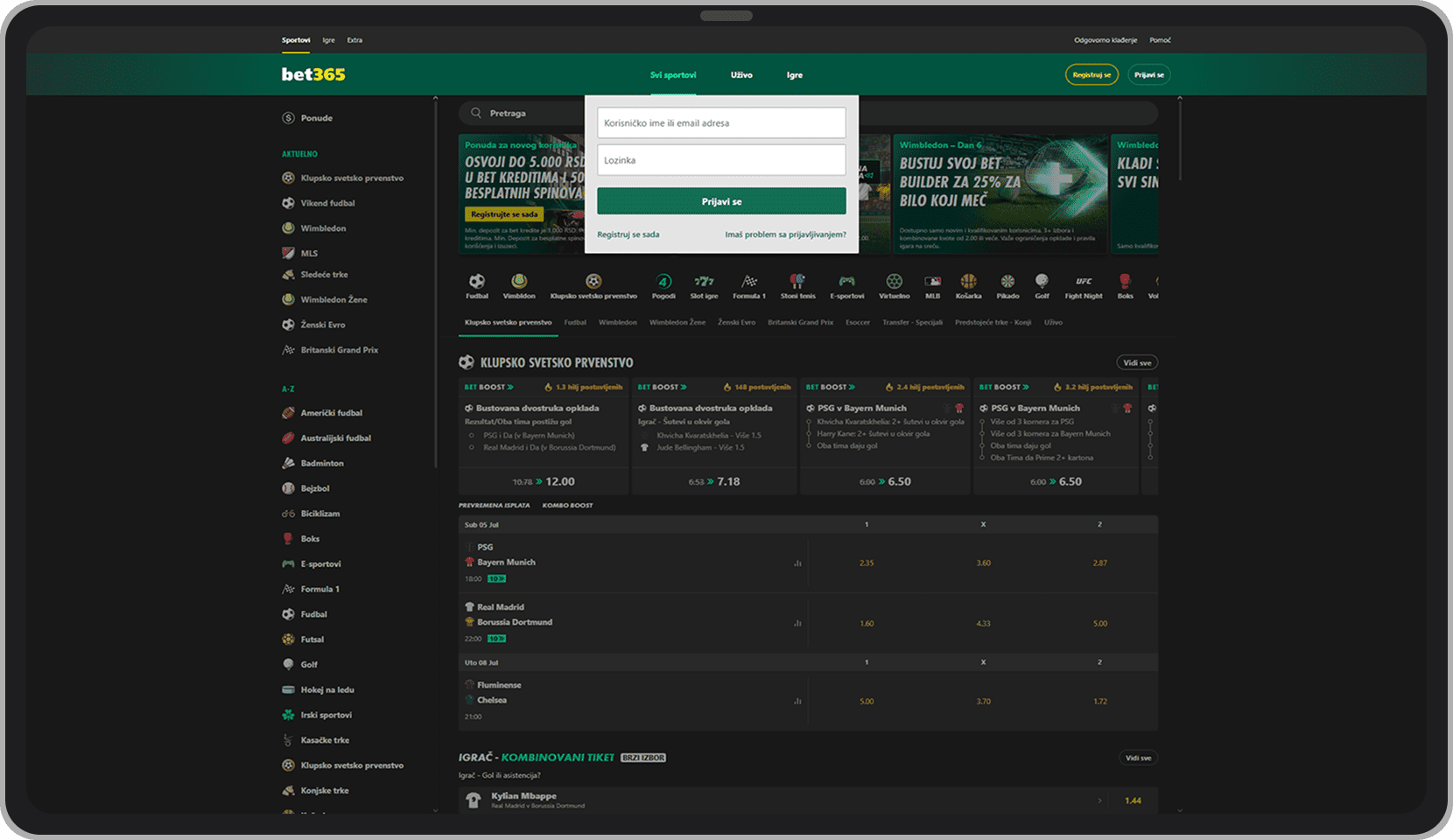Select boosted odds 7.18 bet
The width and height of the screenshot is (1453, 840).
(x=714, y=481)
